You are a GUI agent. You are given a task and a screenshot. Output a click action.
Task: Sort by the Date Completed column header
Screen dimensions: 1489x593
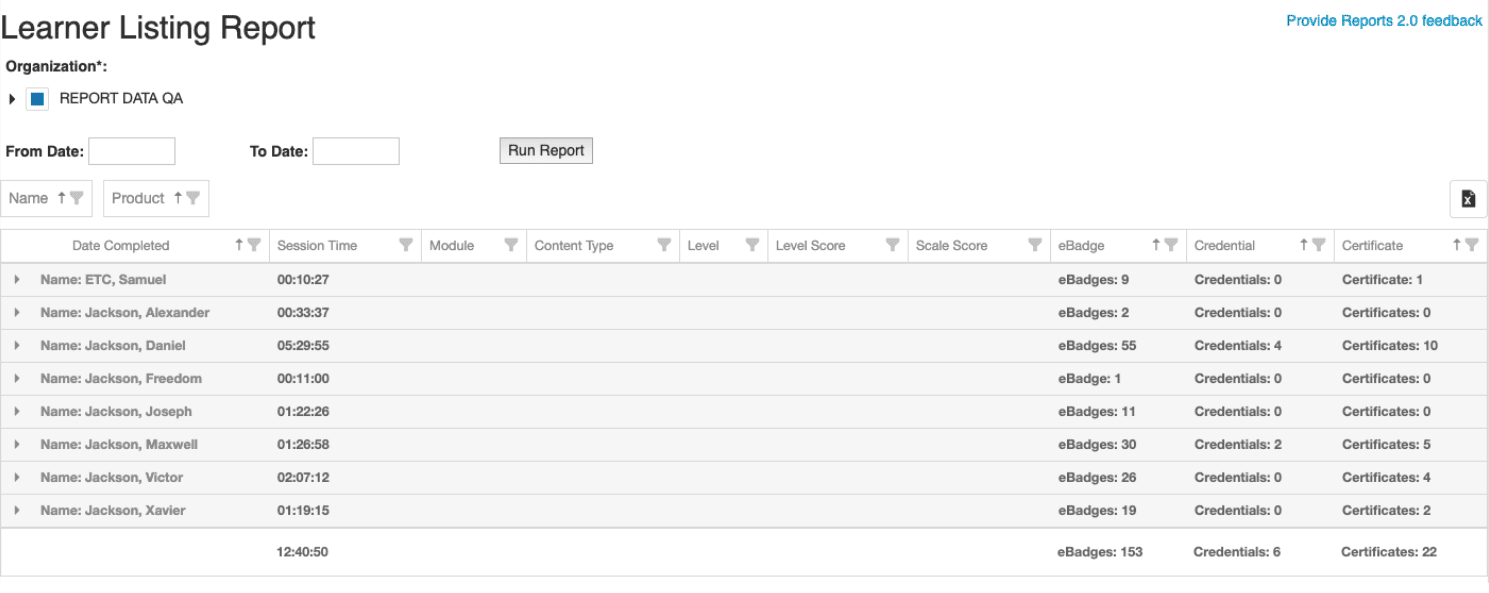[x=121, y=245]
